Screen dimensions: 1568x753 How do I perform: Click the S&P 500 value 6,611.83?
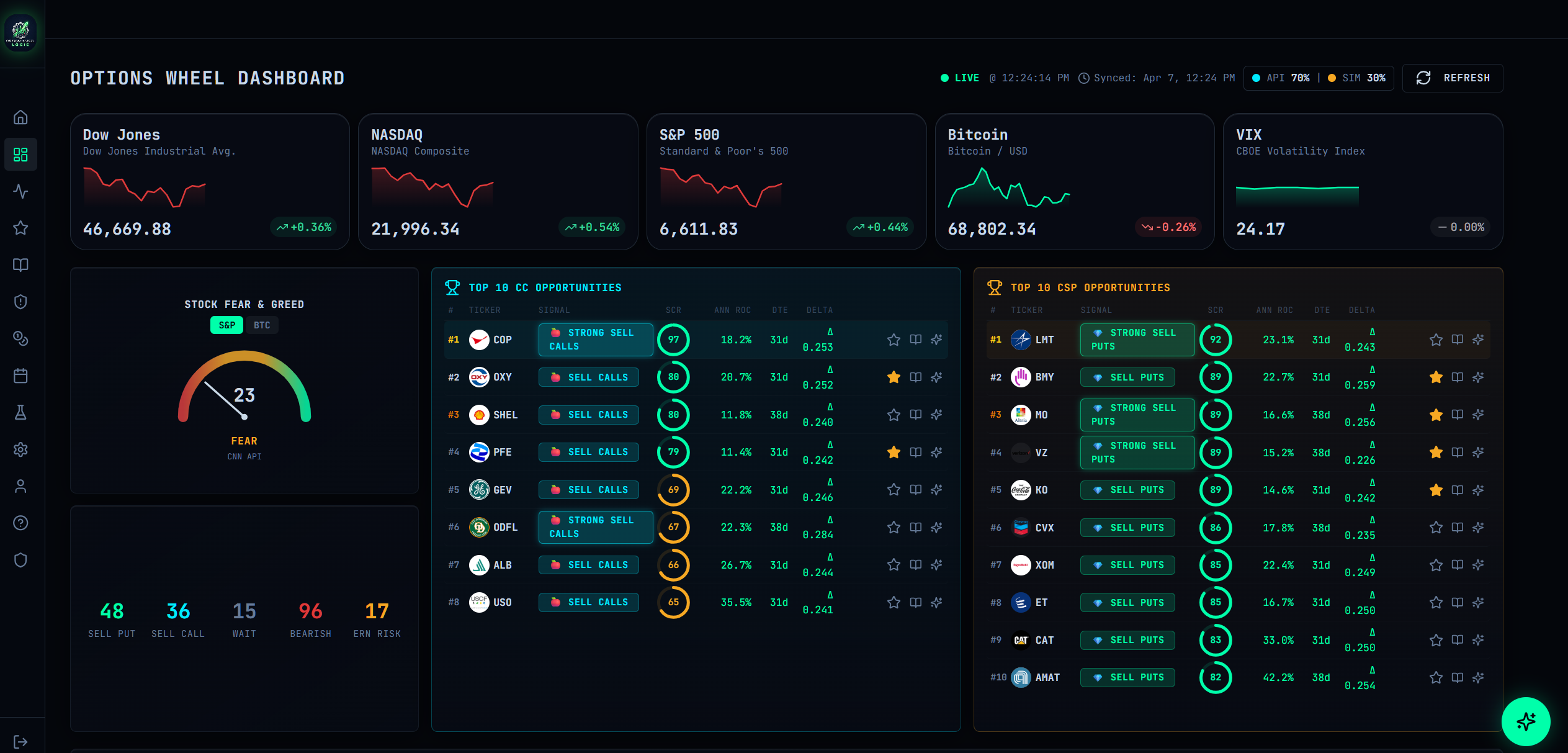pyautogui.click(x=699, y=229)
